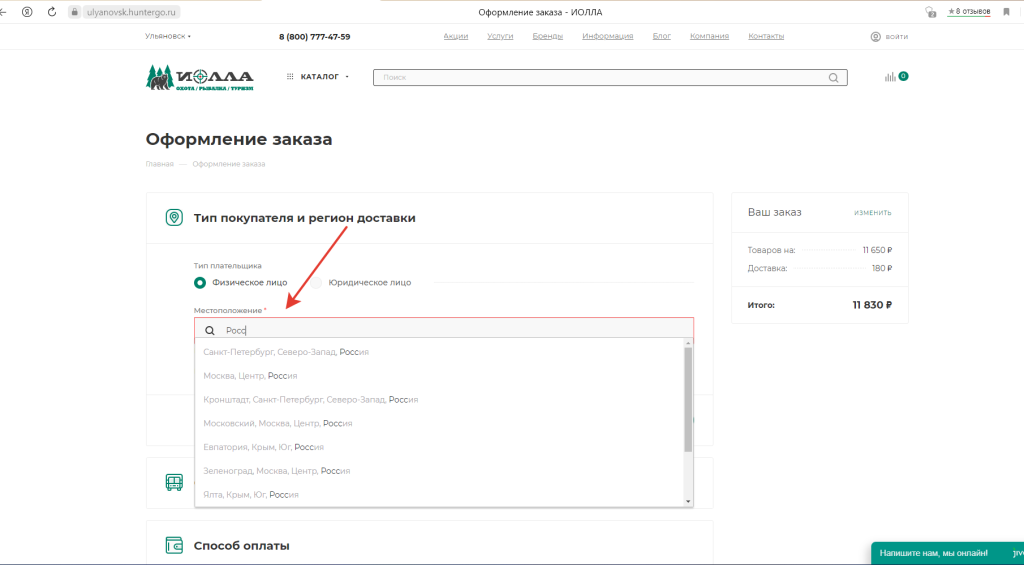This screenshot has width=1024, height=565.
Task: Choose Москва, Центр, Россия suggestion
Action: pos(250,376)
